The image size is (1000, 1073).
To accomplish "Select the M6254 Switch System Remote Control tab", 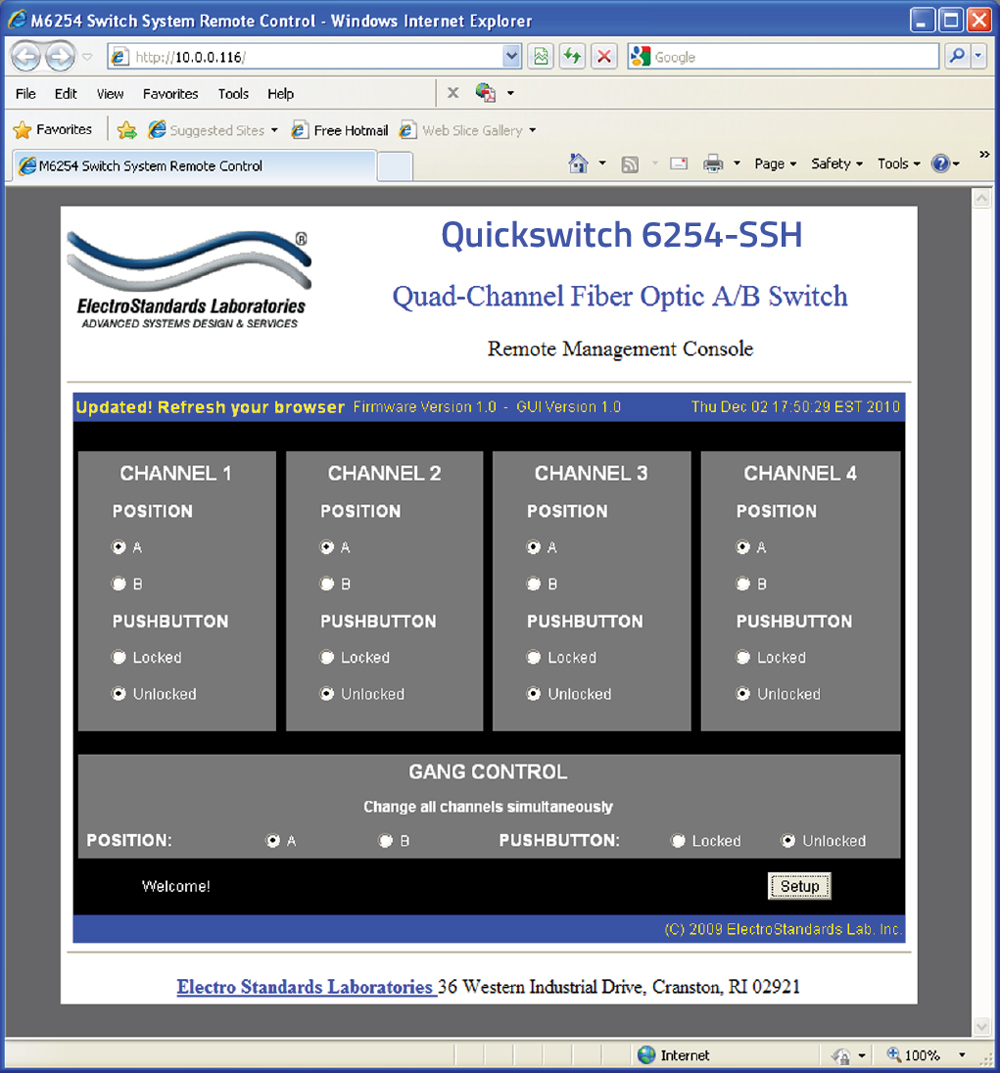I will [x=194, y=166].
